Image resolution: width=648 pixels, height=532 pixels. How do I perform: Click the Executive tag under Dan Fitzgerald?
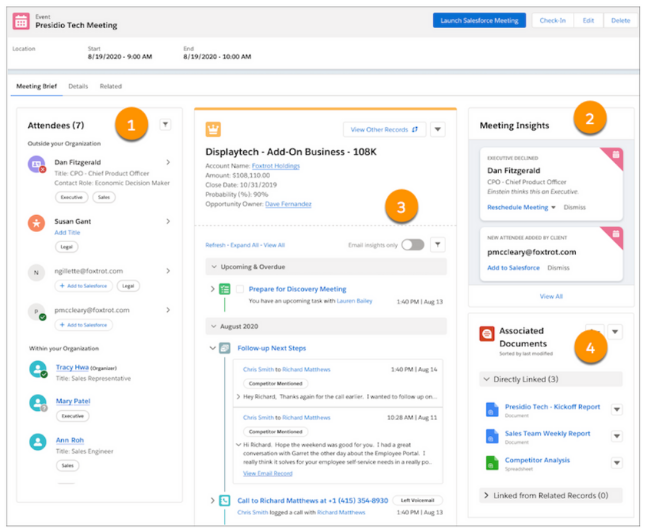(x=71, y=198)
